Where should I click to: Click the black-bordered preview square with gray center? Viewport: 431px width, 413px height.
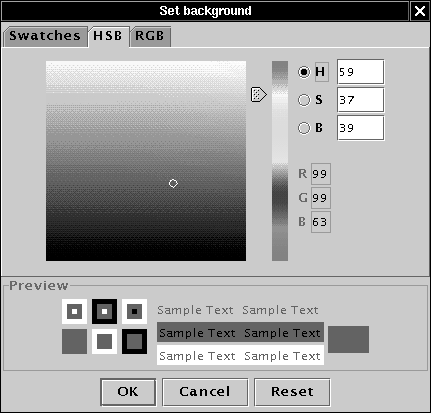(x=134, y=341)
